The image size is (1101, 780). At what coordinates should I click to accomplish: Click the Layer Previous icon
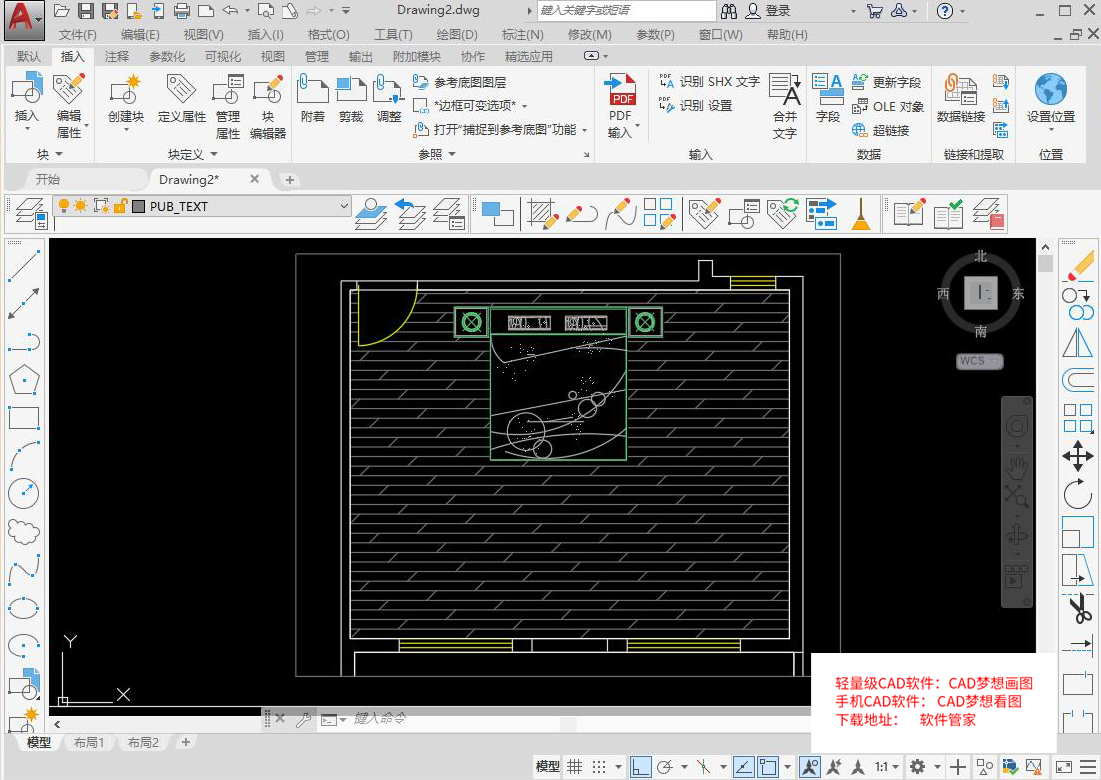410,213
